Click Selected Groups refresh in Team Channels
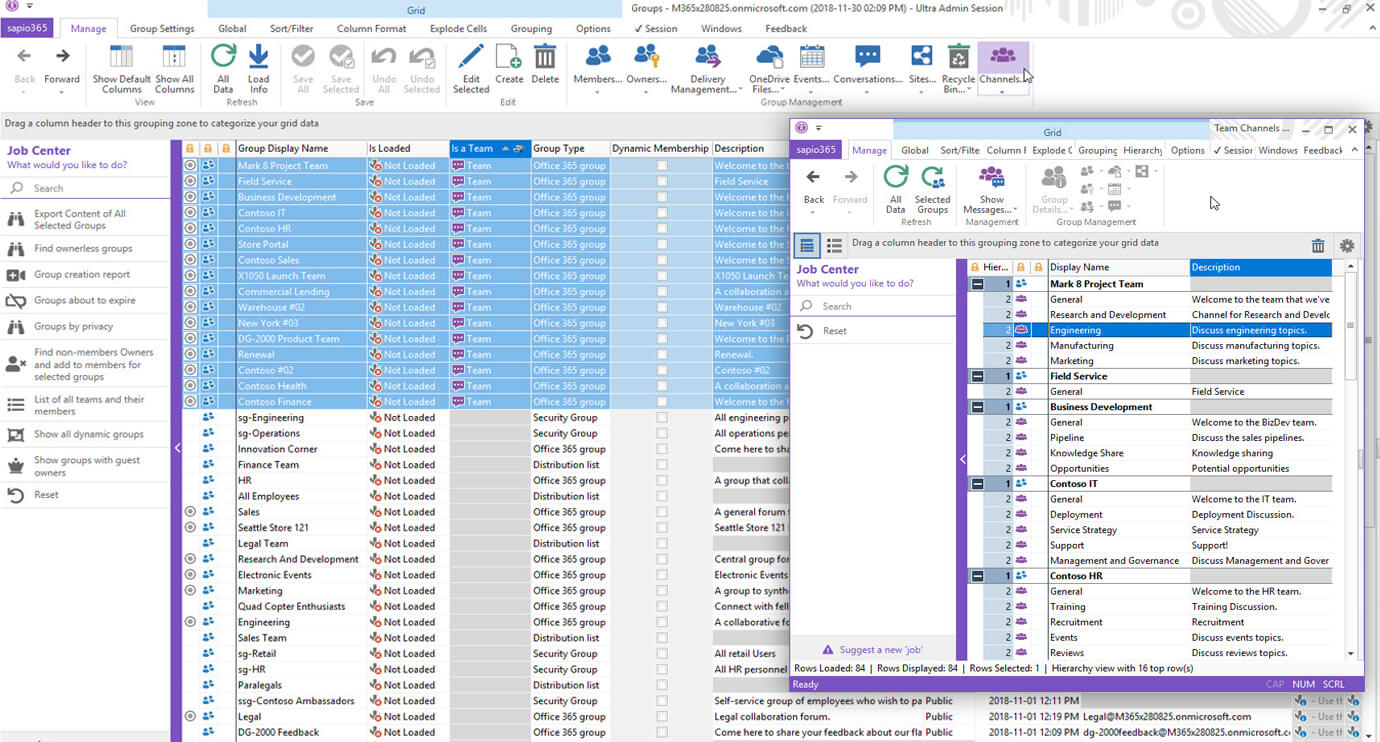Screen dimensions: 1380x742 pyautogui.click(x=932, y=189)
